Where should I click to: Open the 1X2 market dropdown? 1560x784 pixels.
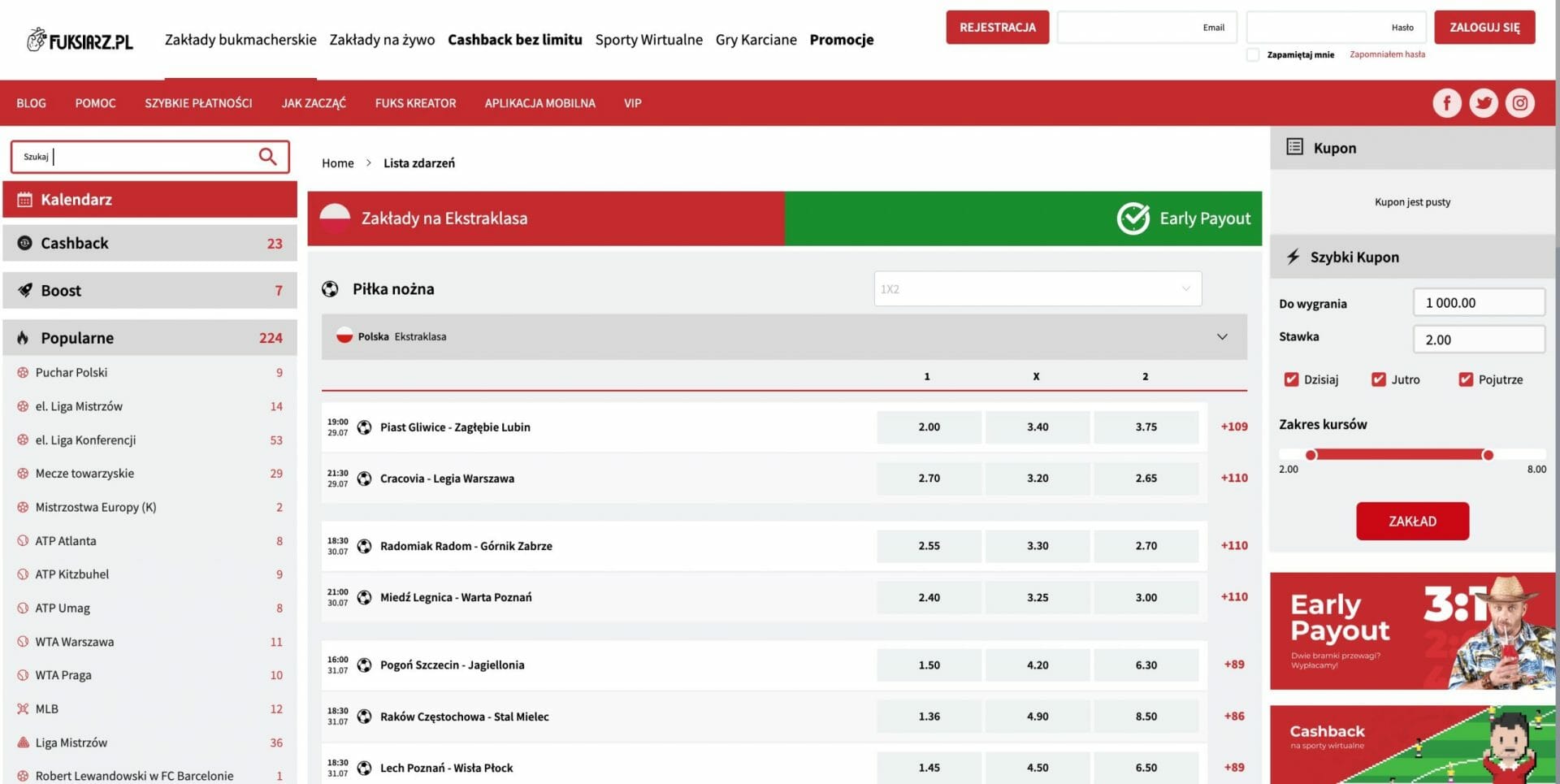click(x=1038, y=289)
